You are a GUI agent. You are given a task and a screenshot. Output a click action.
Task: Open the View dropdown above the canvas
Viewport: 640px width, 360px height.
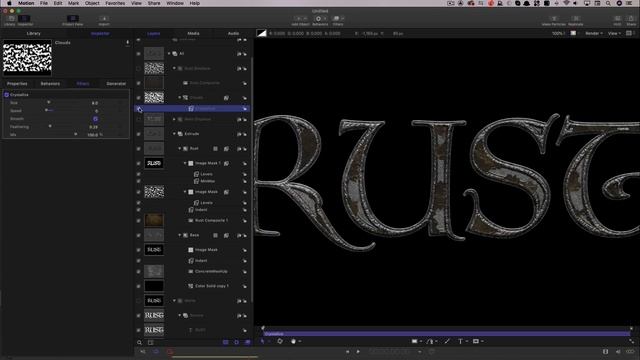coord(614,33)
